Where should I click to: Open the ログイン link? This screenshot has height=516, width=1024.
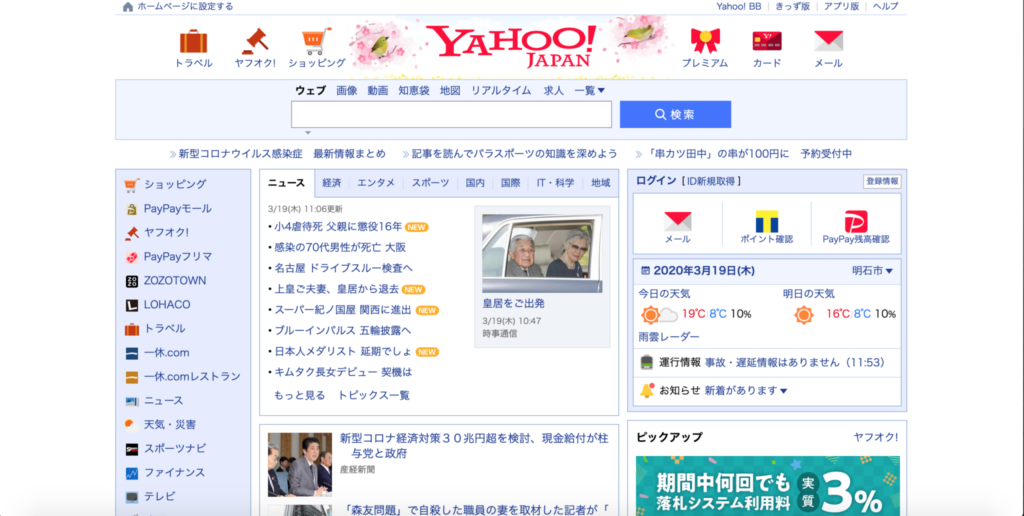pyautogui.click(x=656, y=181)
